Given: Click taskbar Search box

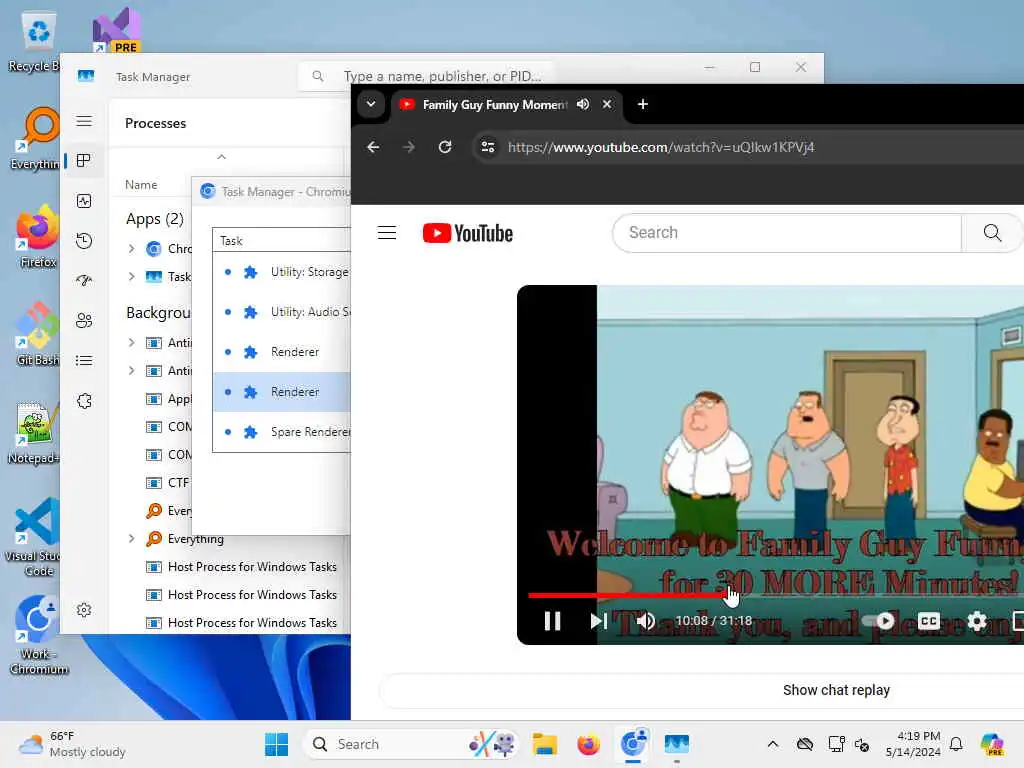Looking at the screenshot, I should click(410, 744).
